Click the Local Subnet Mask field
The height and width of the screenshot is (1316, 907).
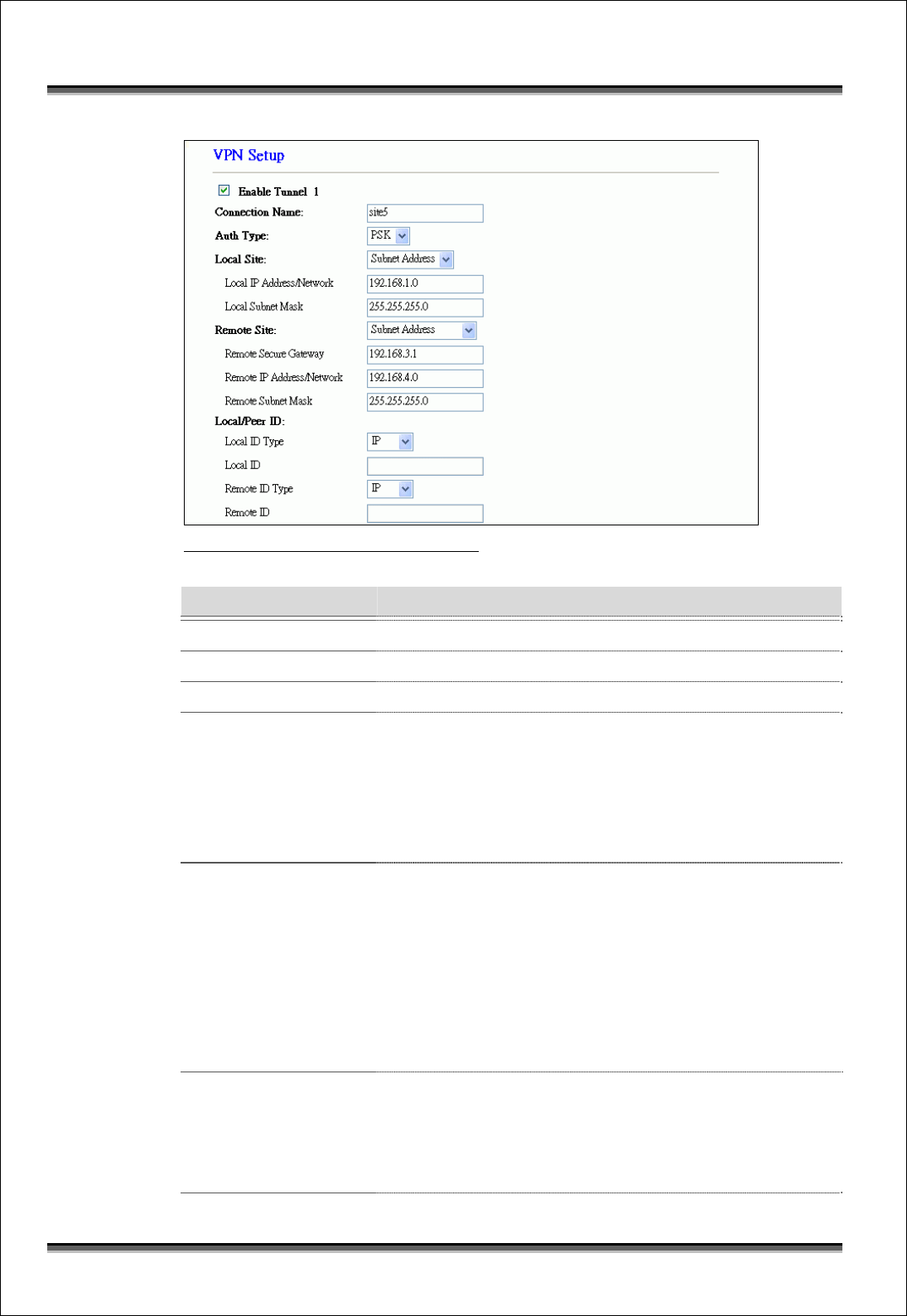425,307
